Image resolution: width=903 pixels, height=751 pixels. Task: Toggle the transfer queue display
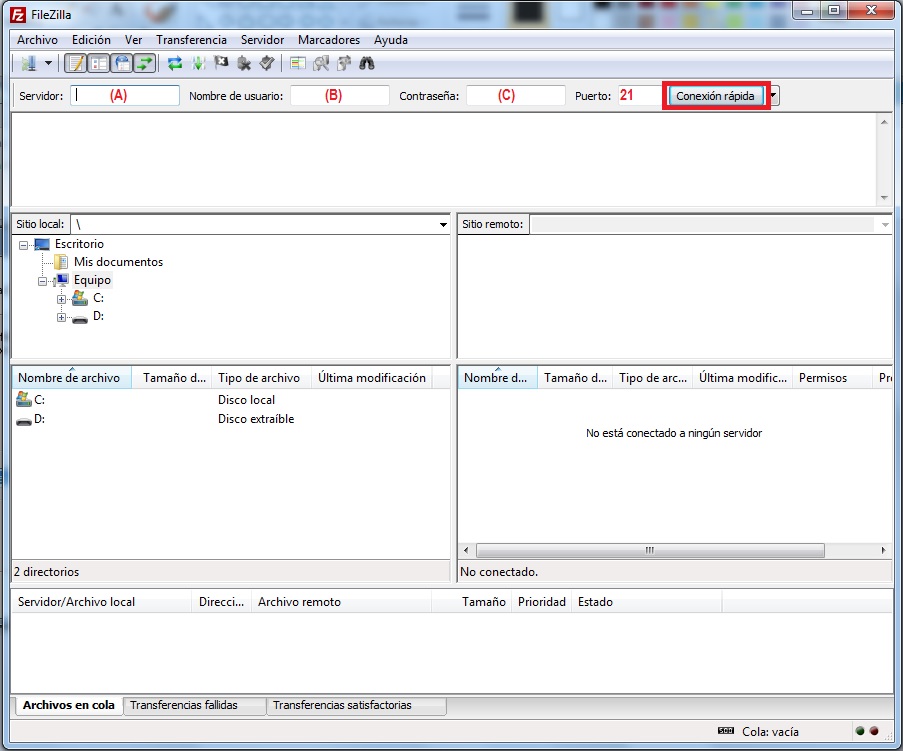click(x=145, y=63)
